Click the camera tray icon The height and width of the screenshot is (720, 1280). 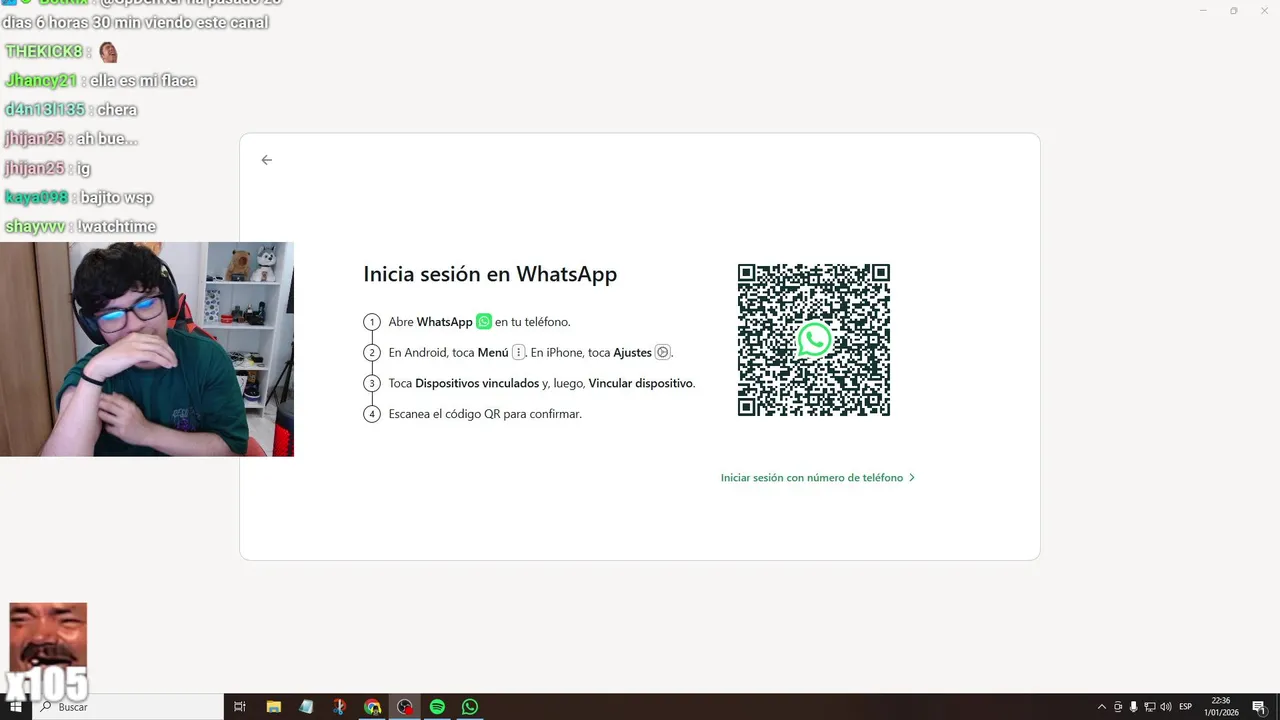tap(1118, 707)
